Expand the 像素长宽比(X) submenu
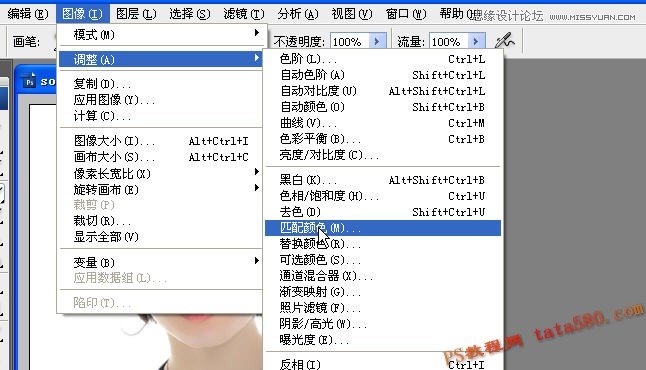 coord(161,173)
